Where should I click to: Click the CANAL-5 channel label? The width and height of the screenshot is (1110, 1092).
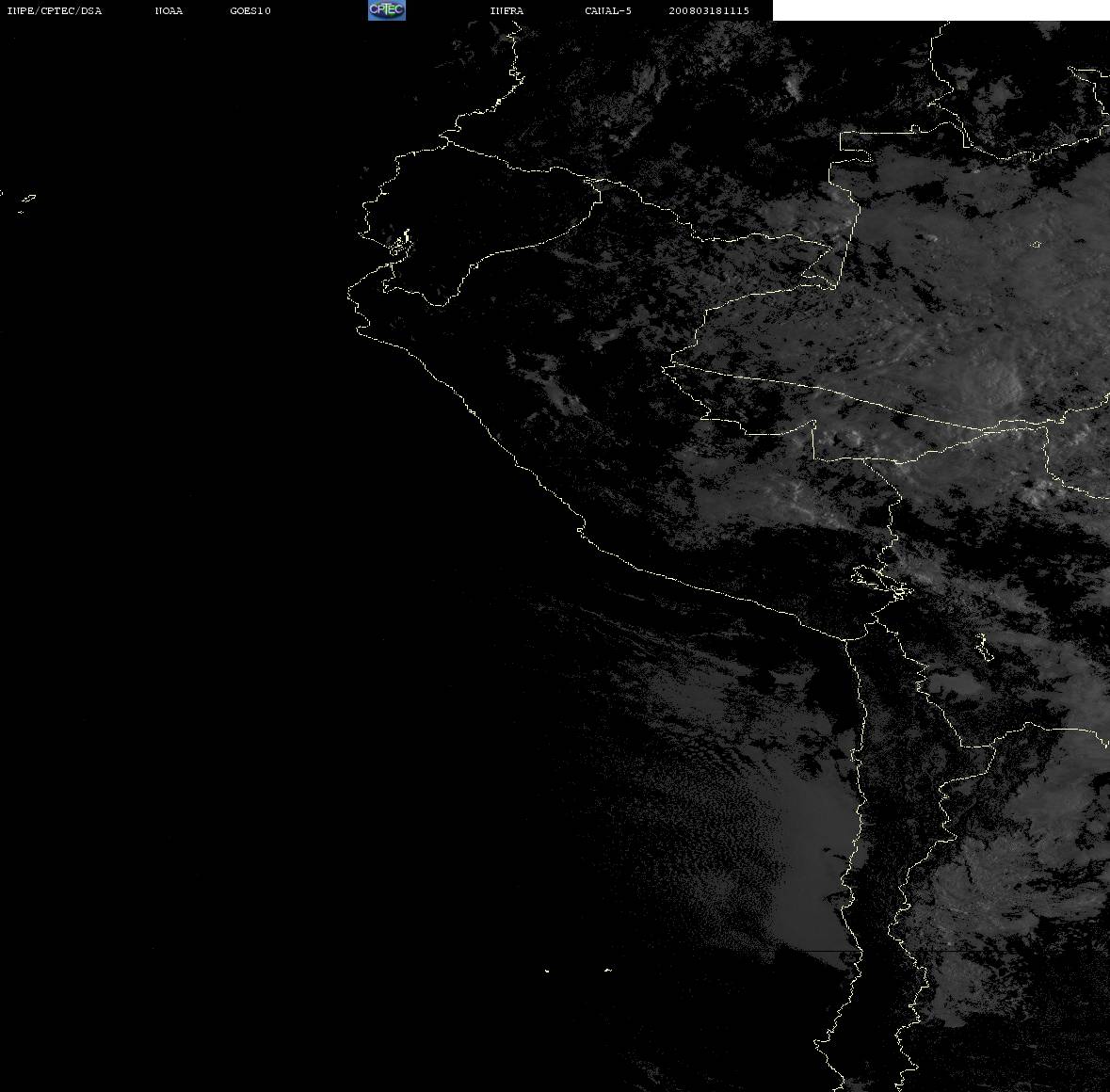click(x=608, y=10)
